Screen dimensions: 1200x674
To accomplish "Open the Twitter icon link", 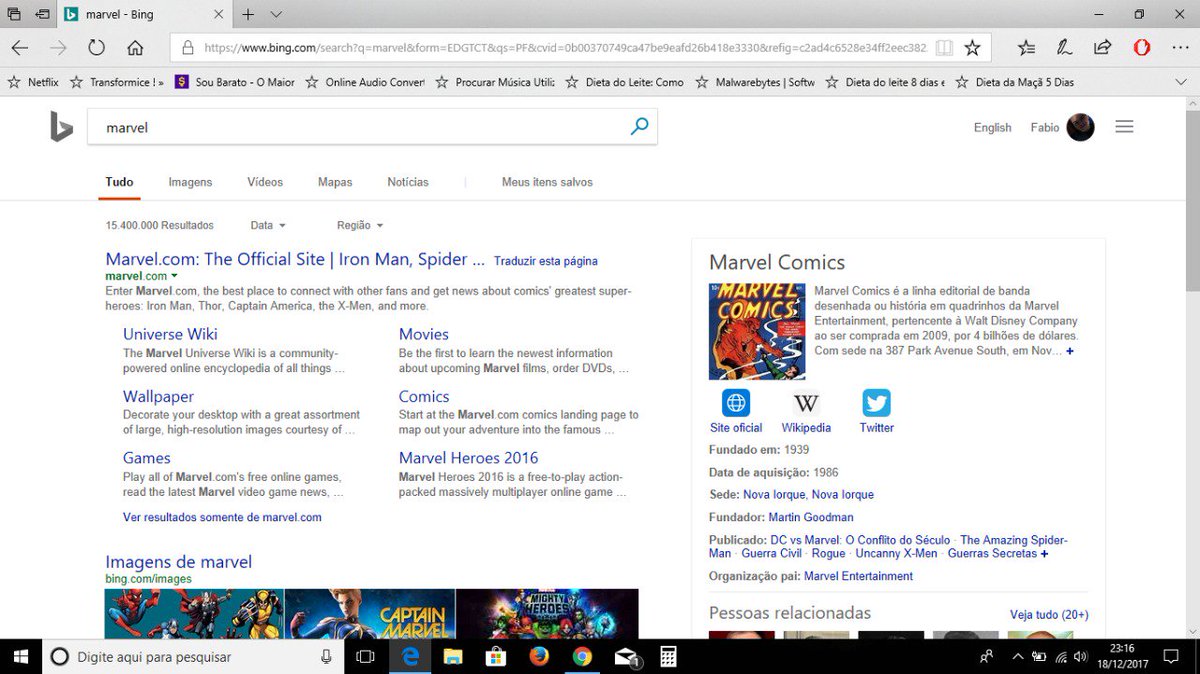I will pyautogui.click(x=876, y=403).
